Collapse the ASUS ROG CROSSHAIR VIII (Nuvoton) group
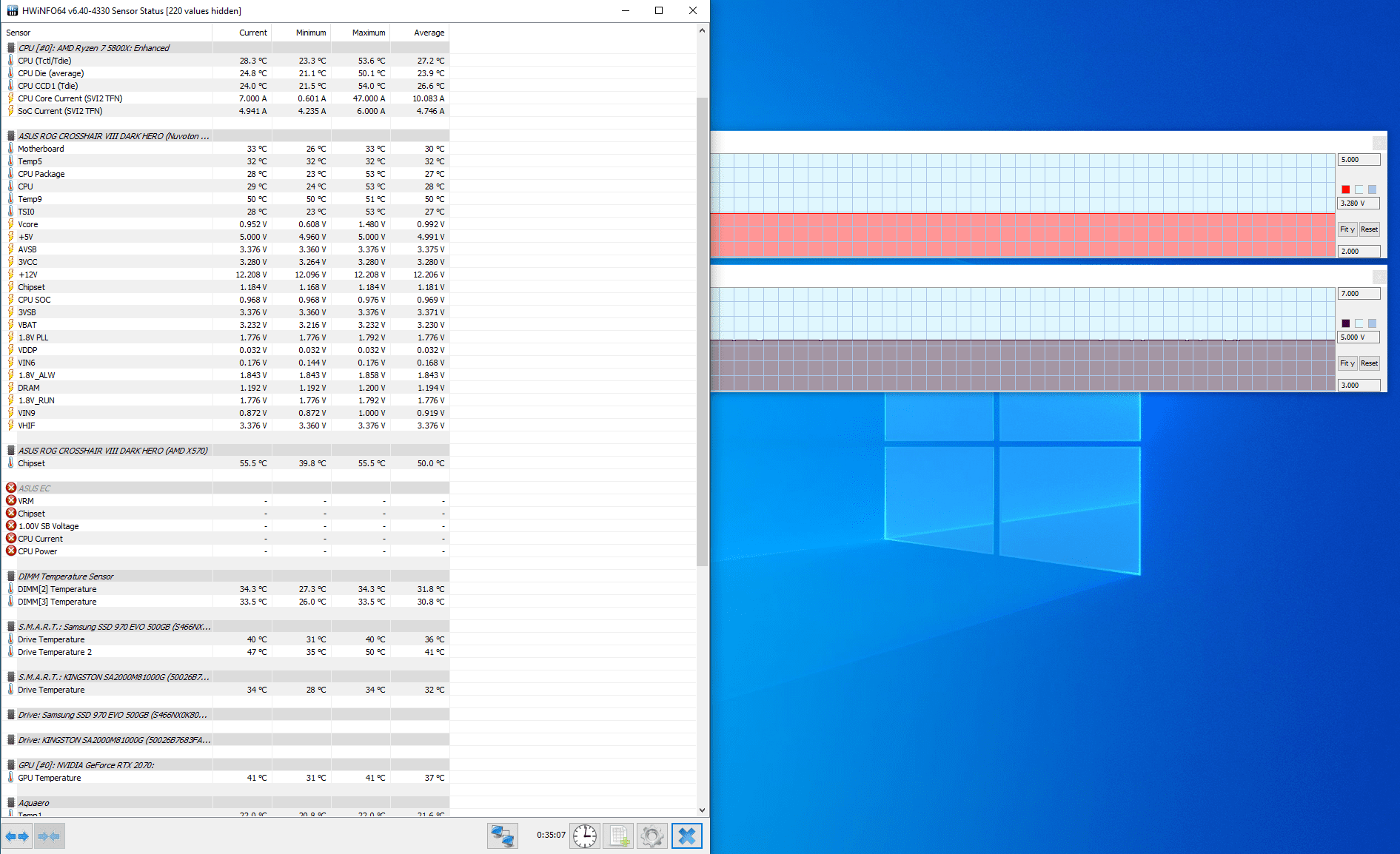The width and height of the screenshot is (1400, 854). (227, 136)
